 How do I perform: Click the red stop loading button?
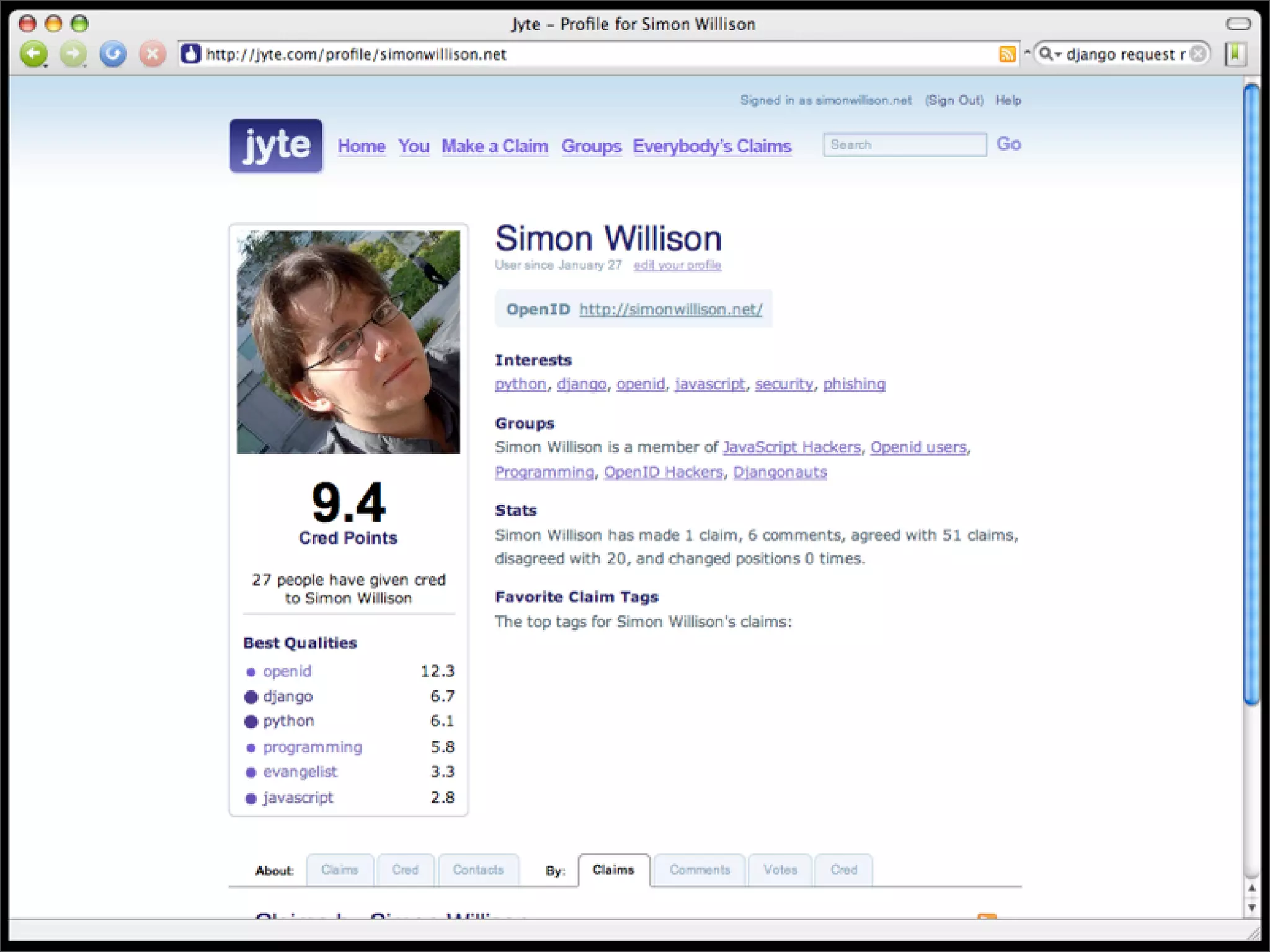point(152,54)
